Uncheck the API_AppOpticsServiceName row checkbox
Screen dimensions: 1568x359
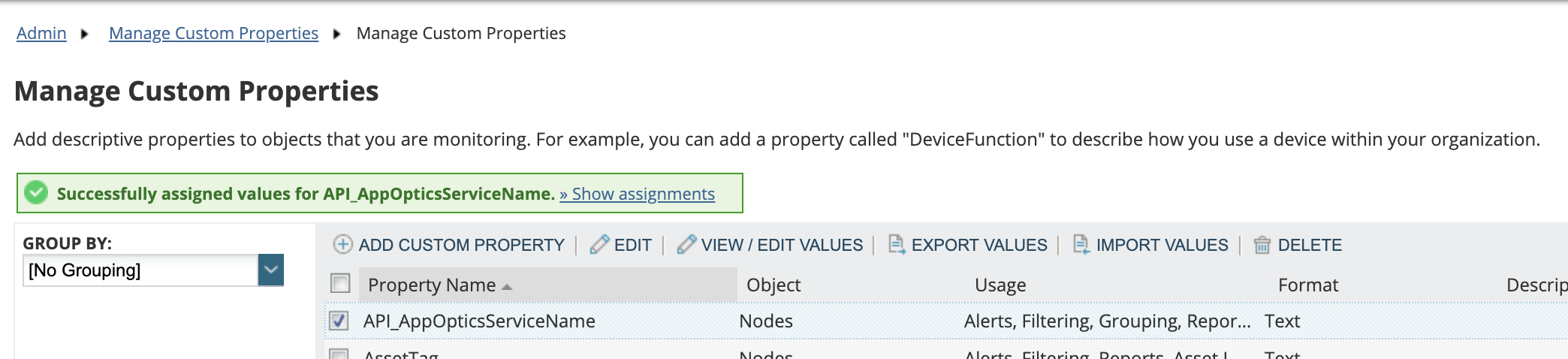click(x=339, y=321)
